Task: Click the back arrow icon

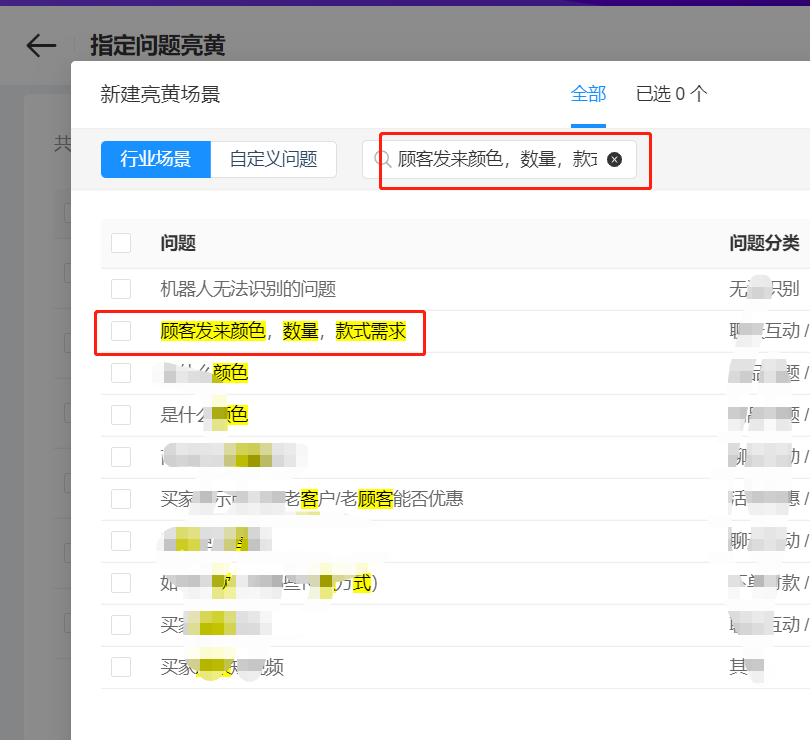Action: tap(41, 46)
